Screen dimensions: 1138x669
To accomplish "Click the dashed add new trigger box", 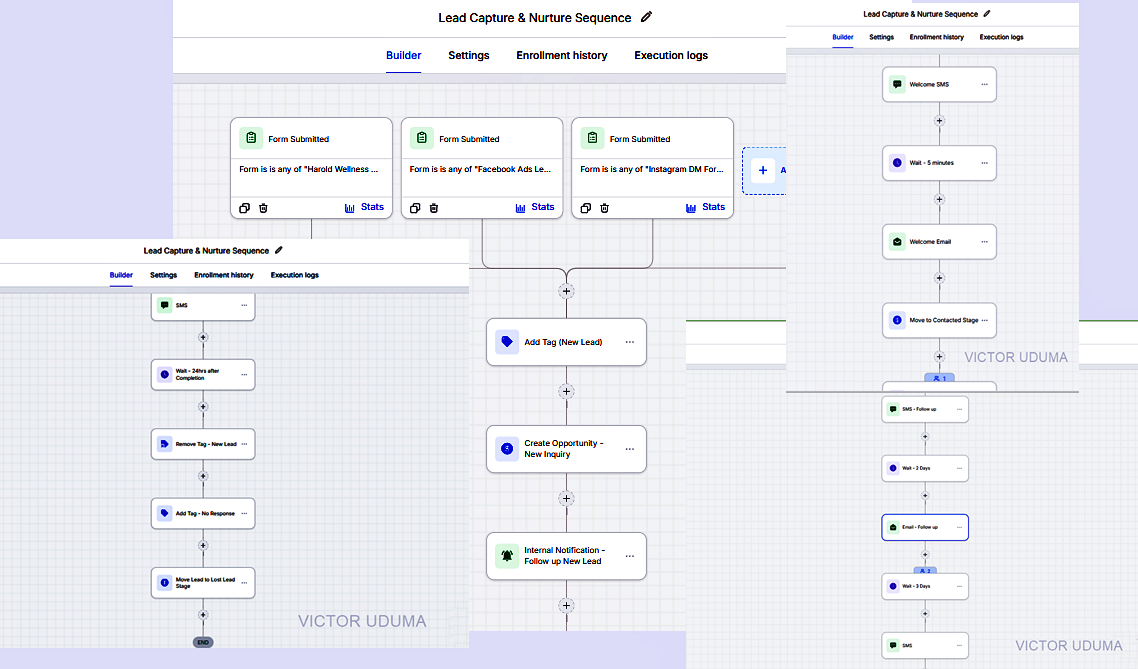I will point(764,171).
